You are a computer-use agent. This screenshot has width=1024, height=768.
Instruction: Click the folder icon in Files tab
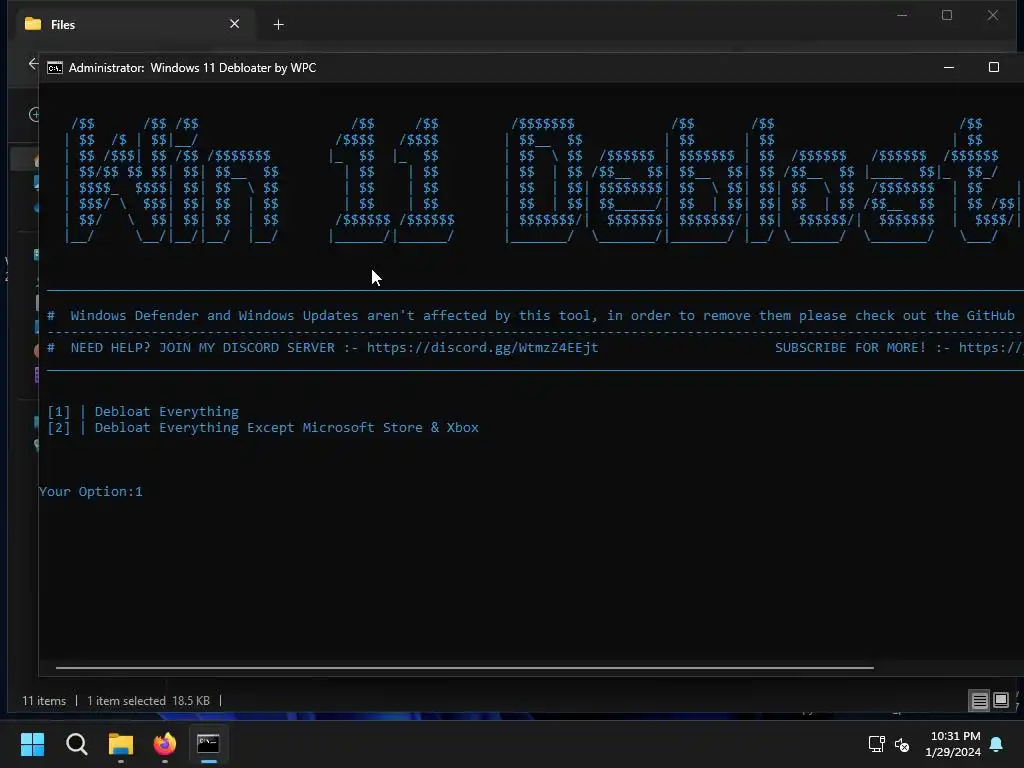33,24
